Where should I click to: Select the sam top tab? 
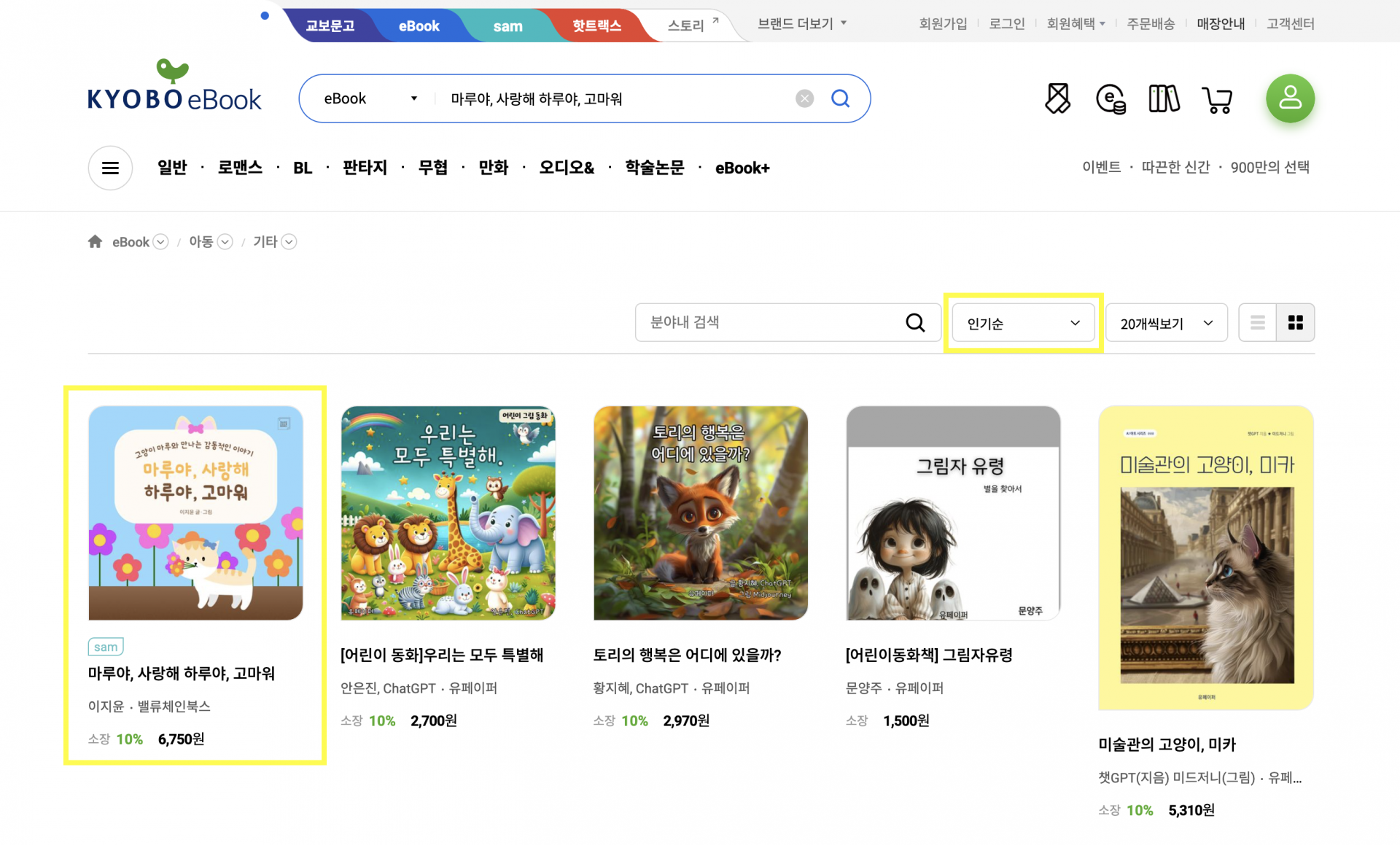tap(507, 26)
